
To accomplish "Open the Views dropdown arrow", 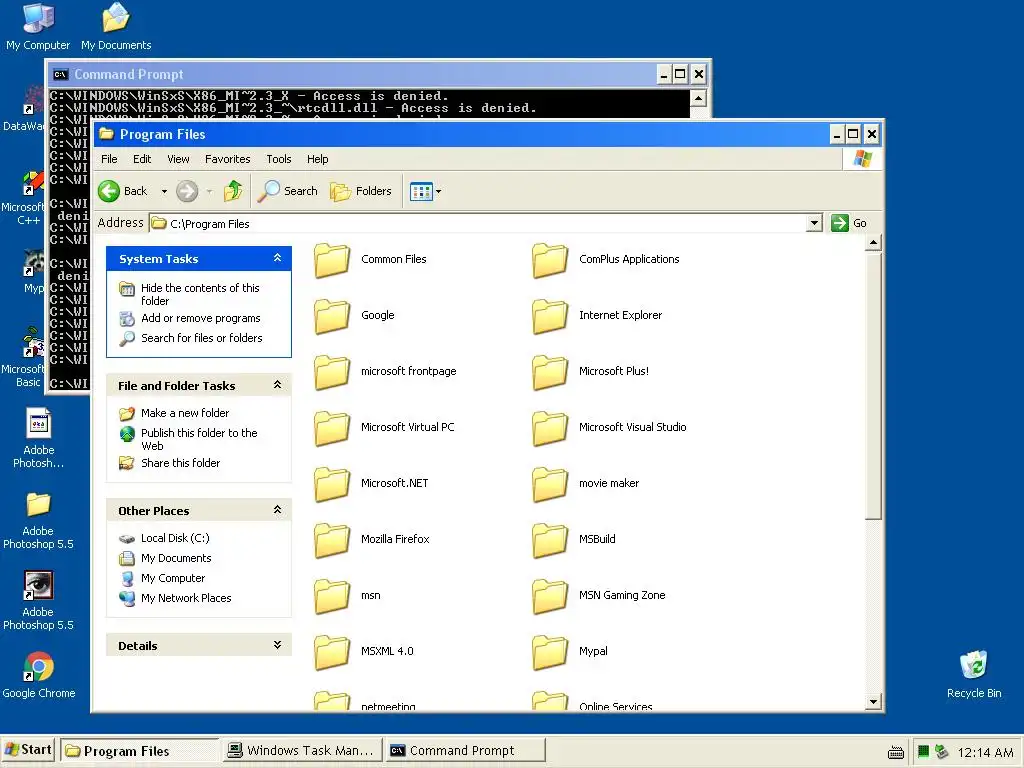I will point(438,191).
